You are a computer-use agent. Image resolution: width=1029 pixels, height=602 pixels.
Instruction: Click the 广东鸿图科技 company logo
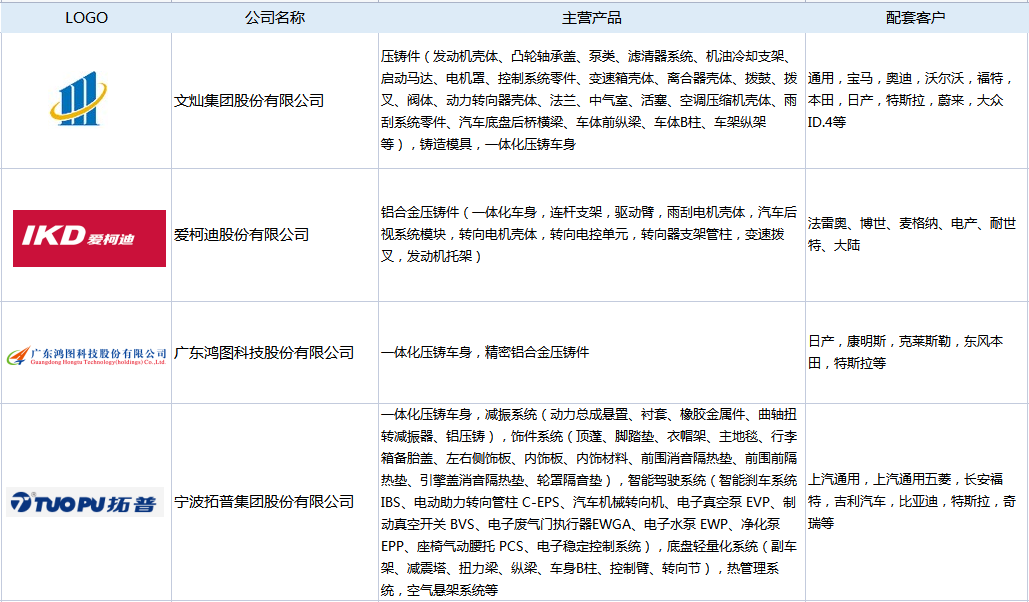86,356
